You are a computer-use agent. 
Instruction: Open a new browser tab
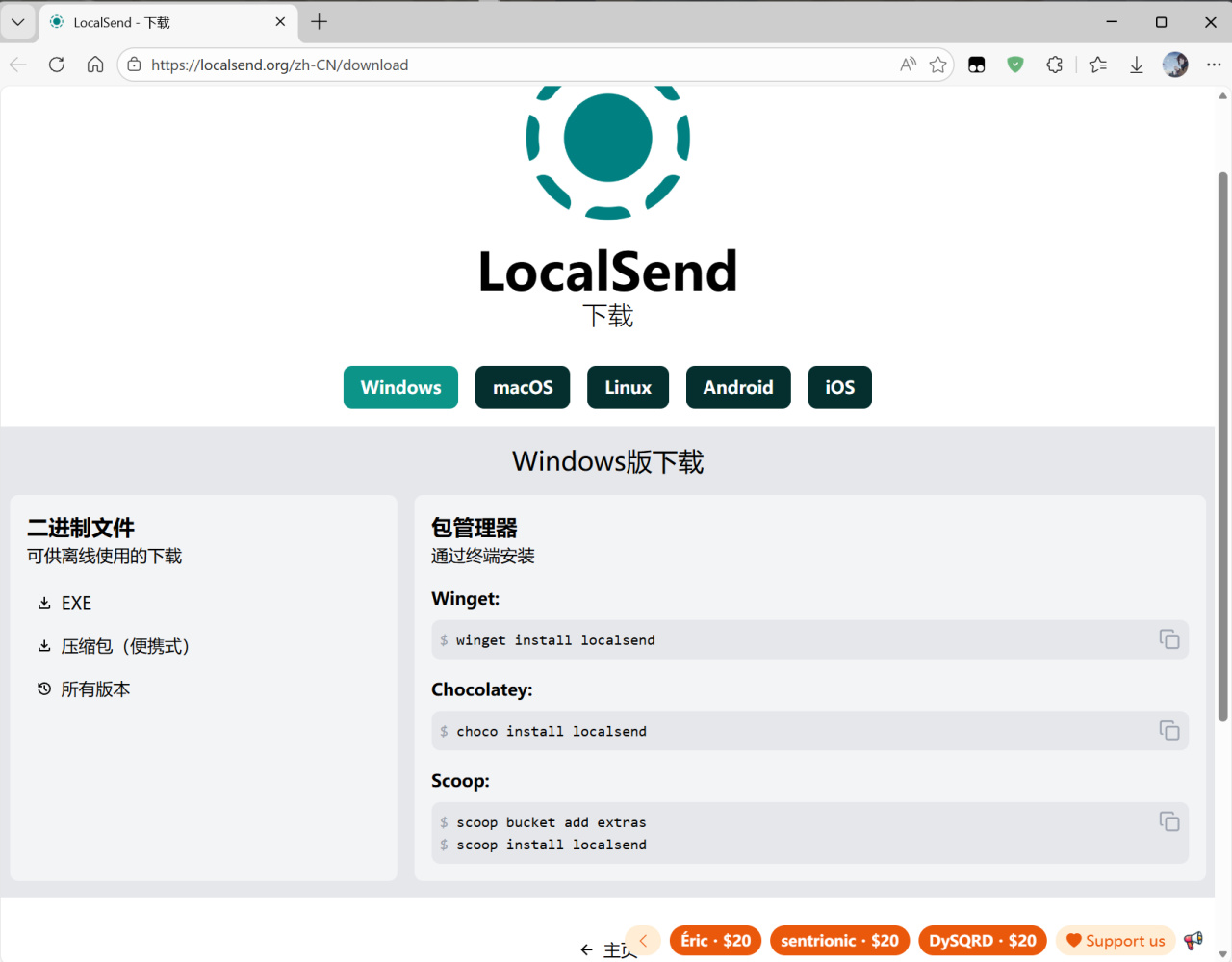[320, 22]
